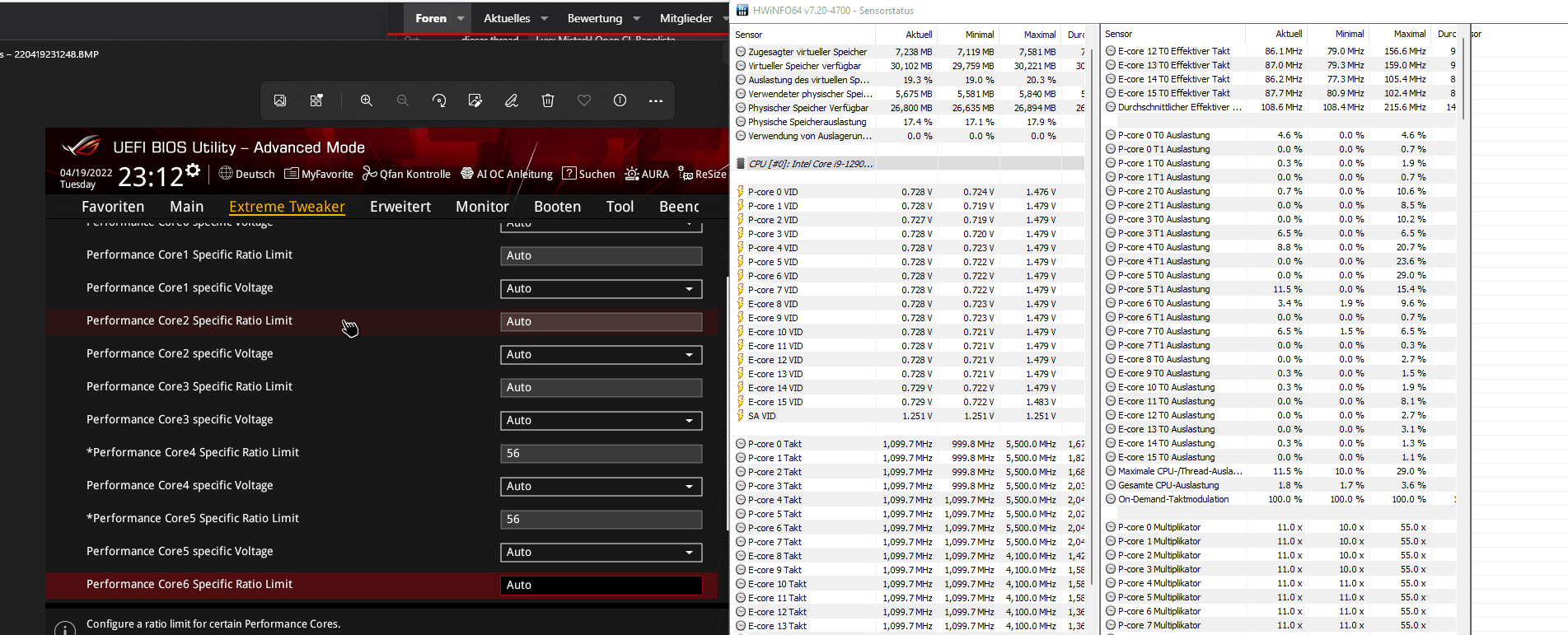Image resolution: width=1568 pixels, height=635 pixels.
Task: Select the Gesamte CPU-Auslastung row
Action: (1279, 485)
